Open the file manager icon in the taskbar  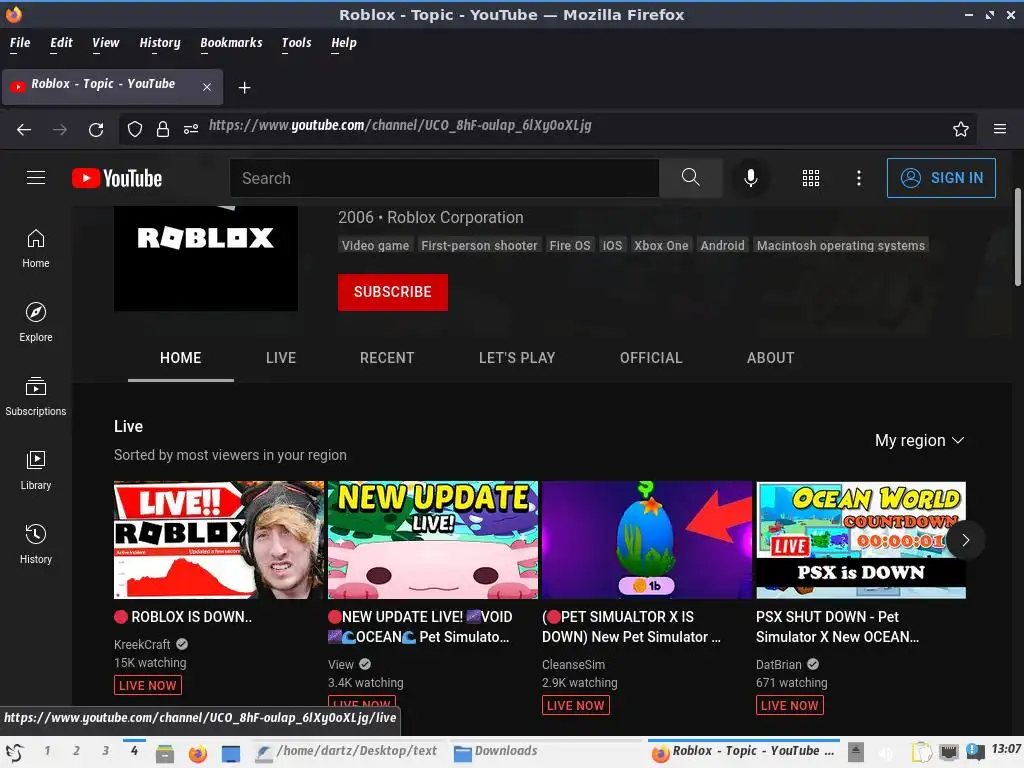click(x=165, y=754)
